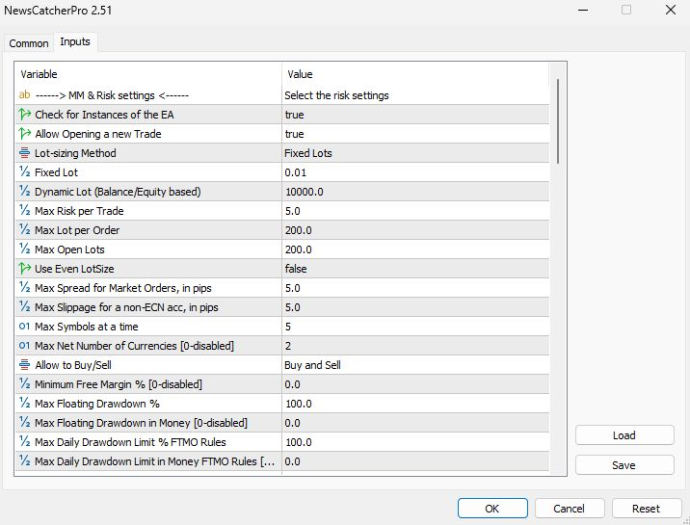Click the Cancel button
This screenshot has width=690, height=525.
tap(569, 508)
